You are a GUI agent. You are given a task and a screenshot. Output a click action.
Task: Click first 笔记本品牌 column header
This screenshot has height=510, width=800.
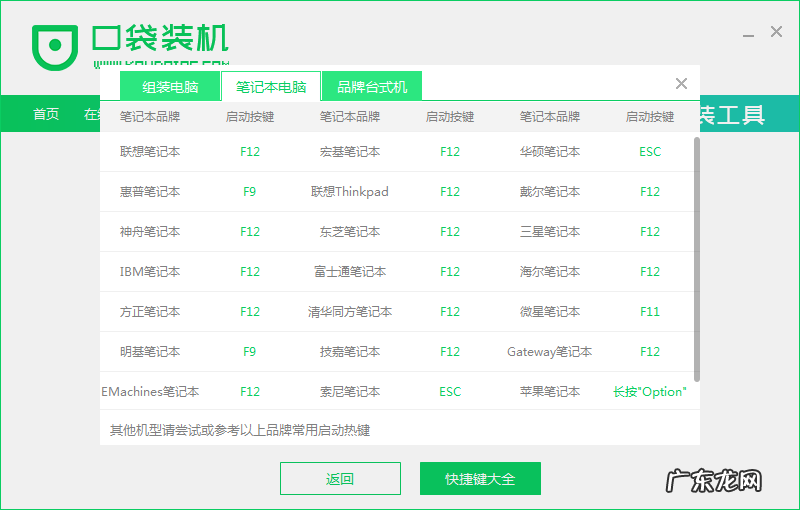pyautogui.click(x=150, y=117)
